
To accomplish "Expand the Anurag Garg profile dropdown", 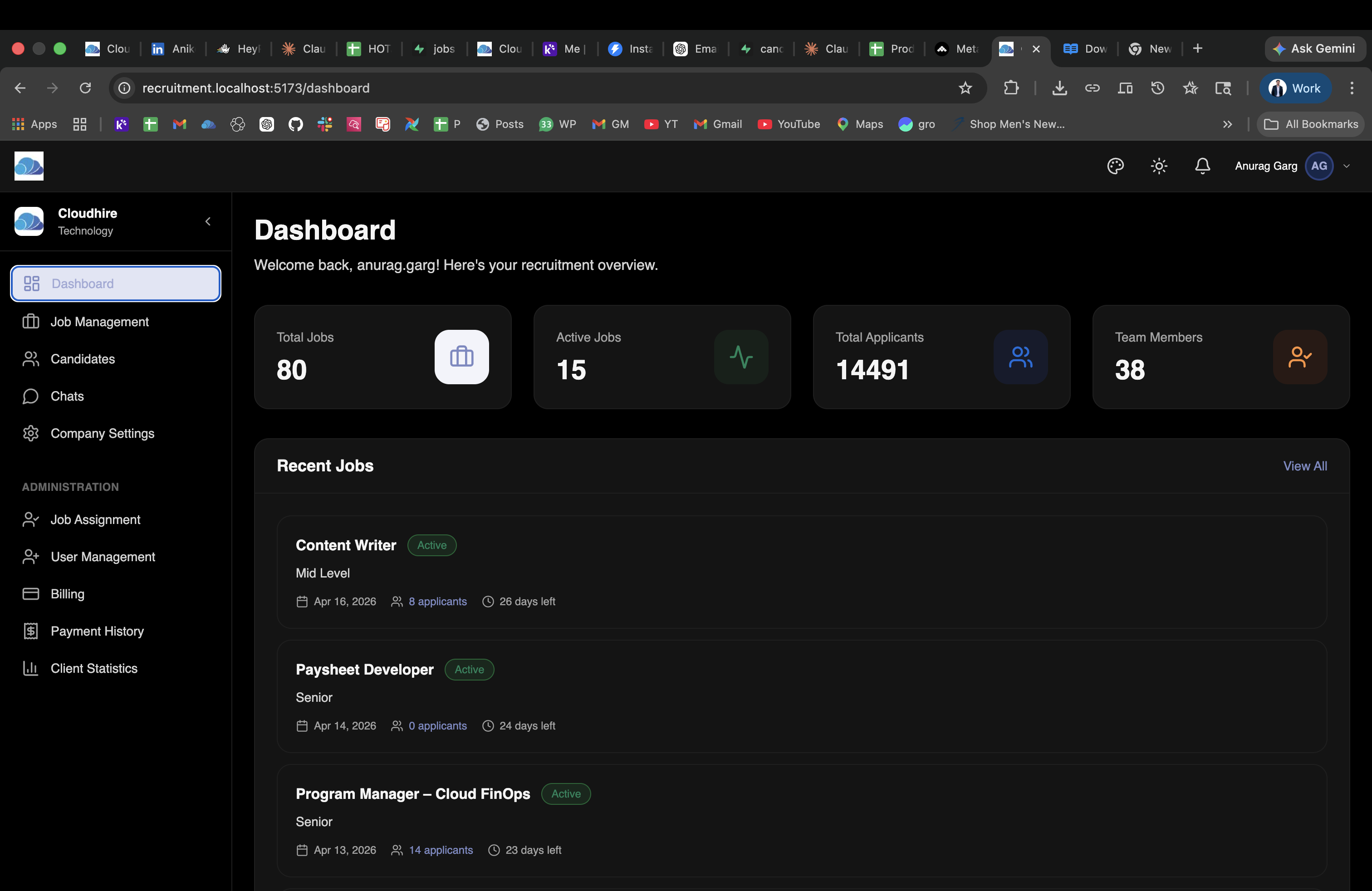I will pos(1346,166).
